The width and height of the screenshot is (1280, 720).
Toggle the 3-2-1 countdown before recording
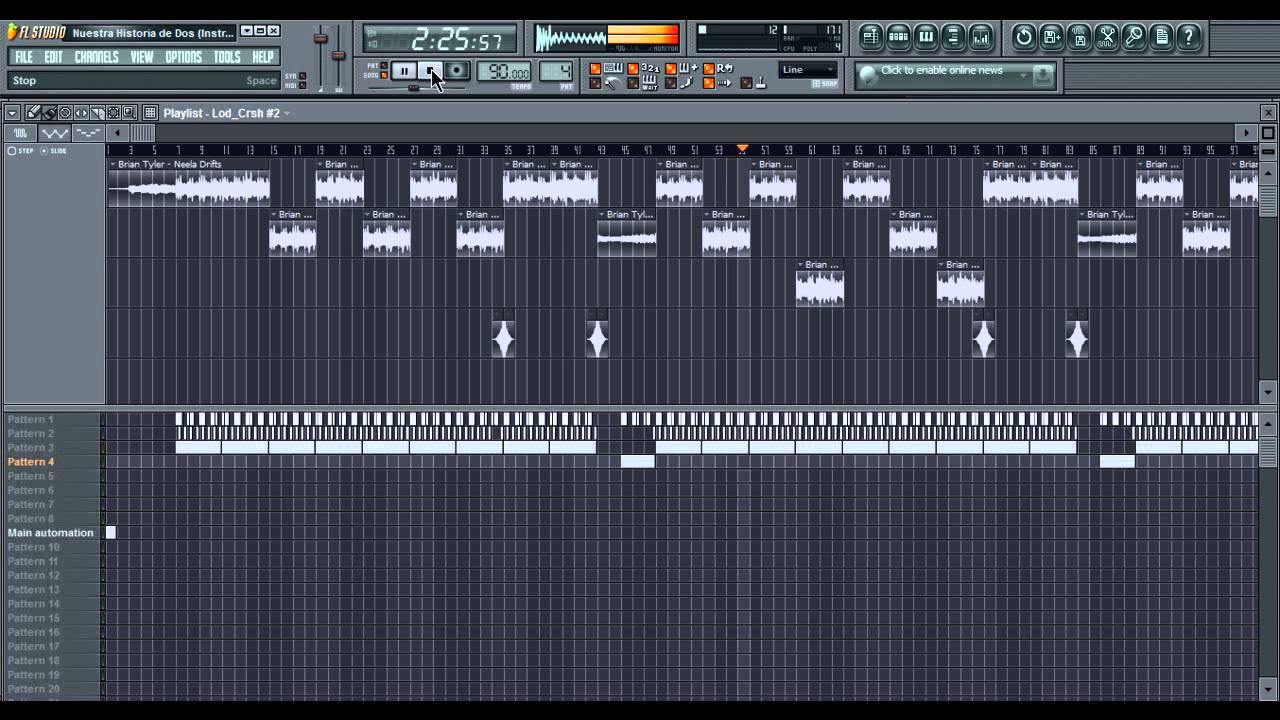click(x=641, y=68)
